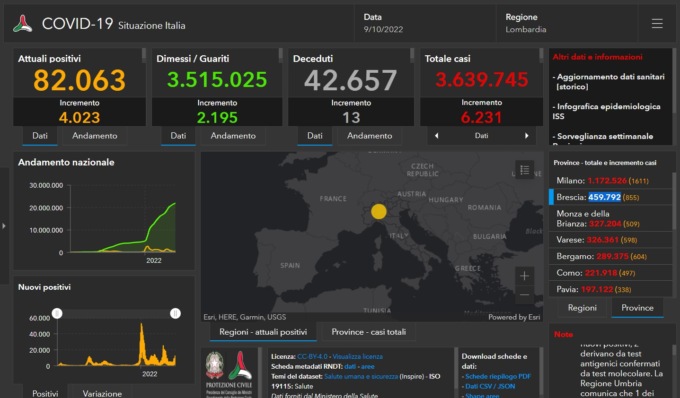Select Dati tab under Deceduti

click(x=315, y=136)
